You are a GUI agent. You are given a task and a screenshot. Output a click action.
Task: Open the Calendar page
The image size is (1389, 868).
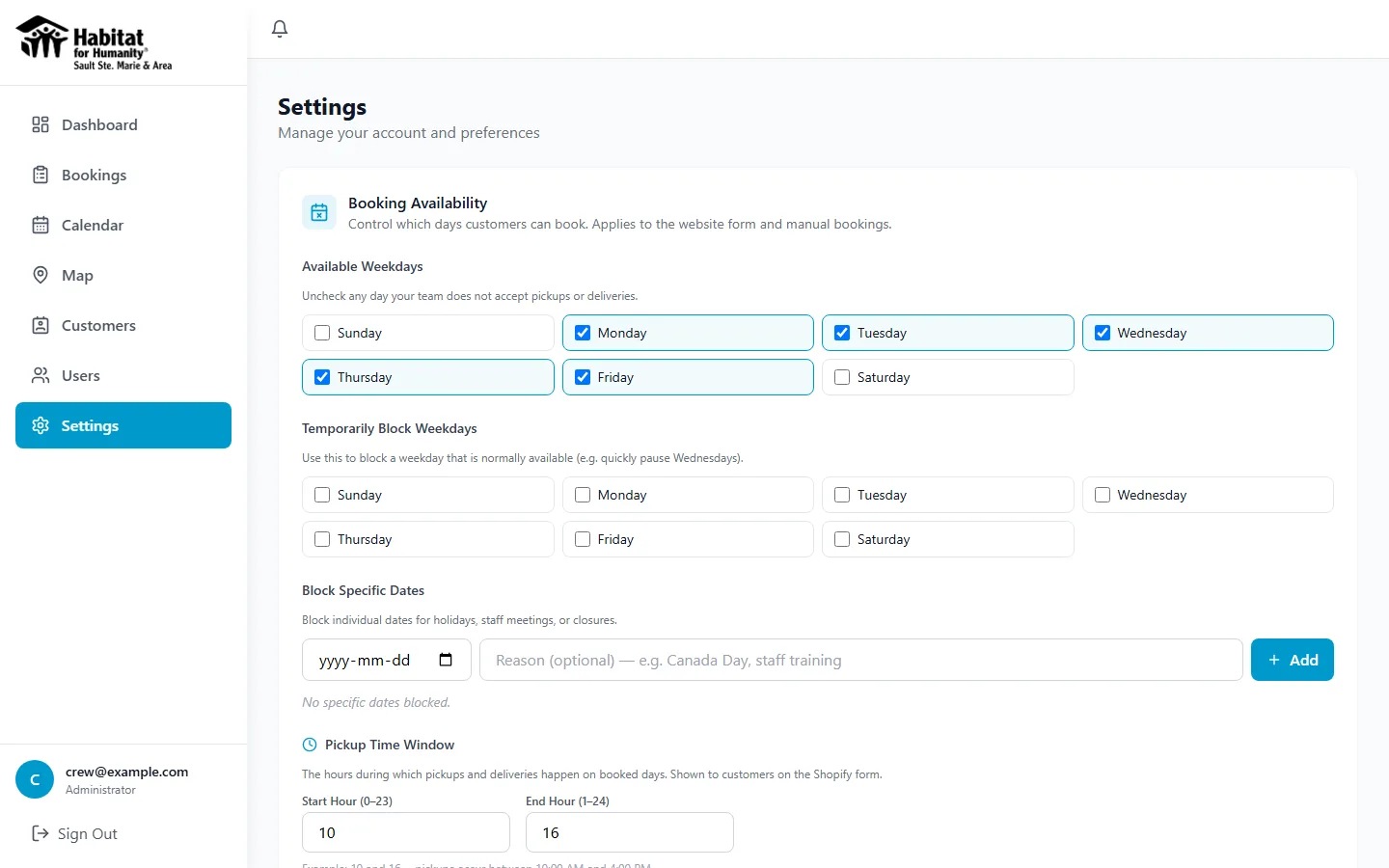(x=123, y=225)
